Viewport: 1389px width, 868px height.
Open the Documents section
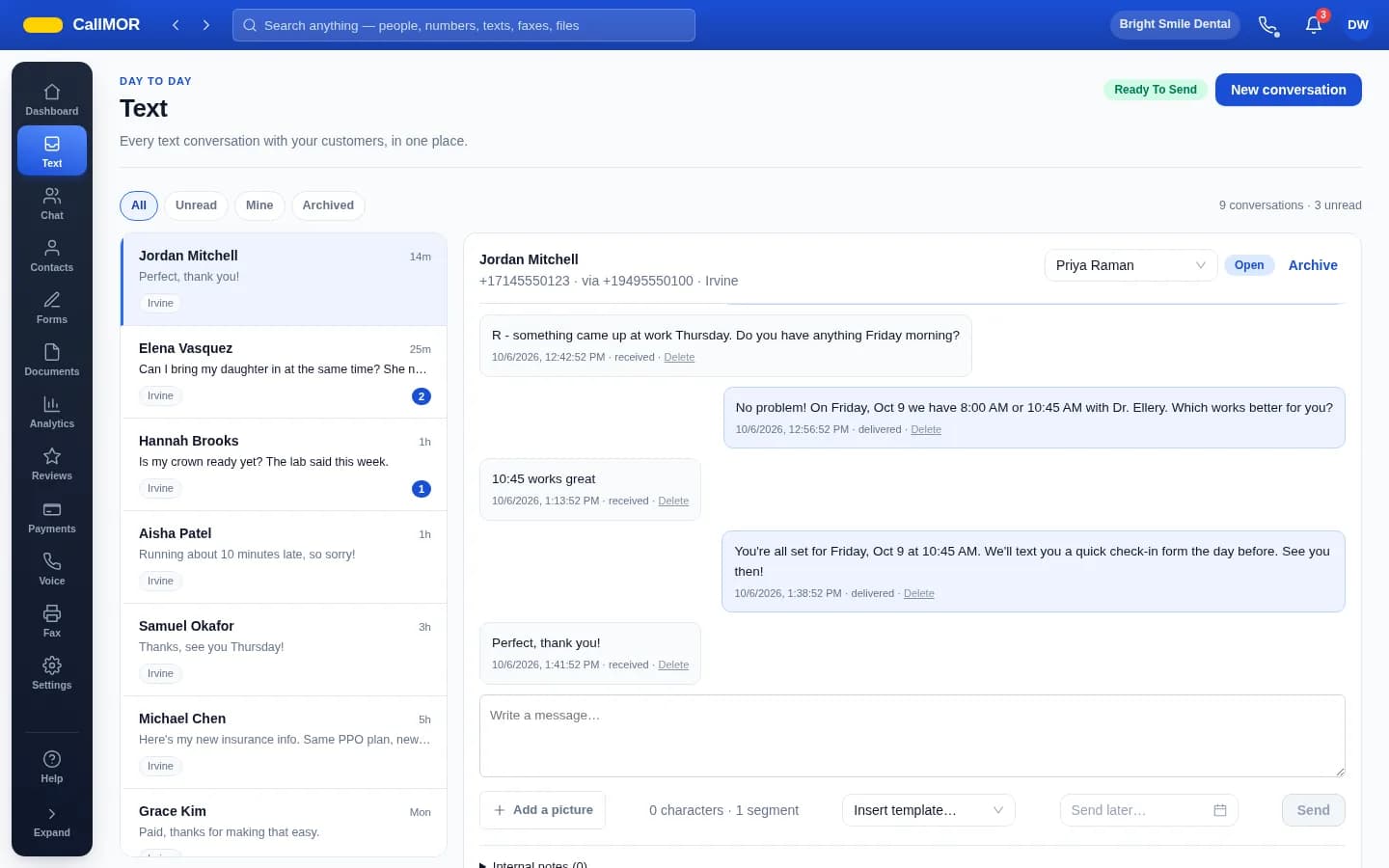pyautogui.click(x=52, y=360)
